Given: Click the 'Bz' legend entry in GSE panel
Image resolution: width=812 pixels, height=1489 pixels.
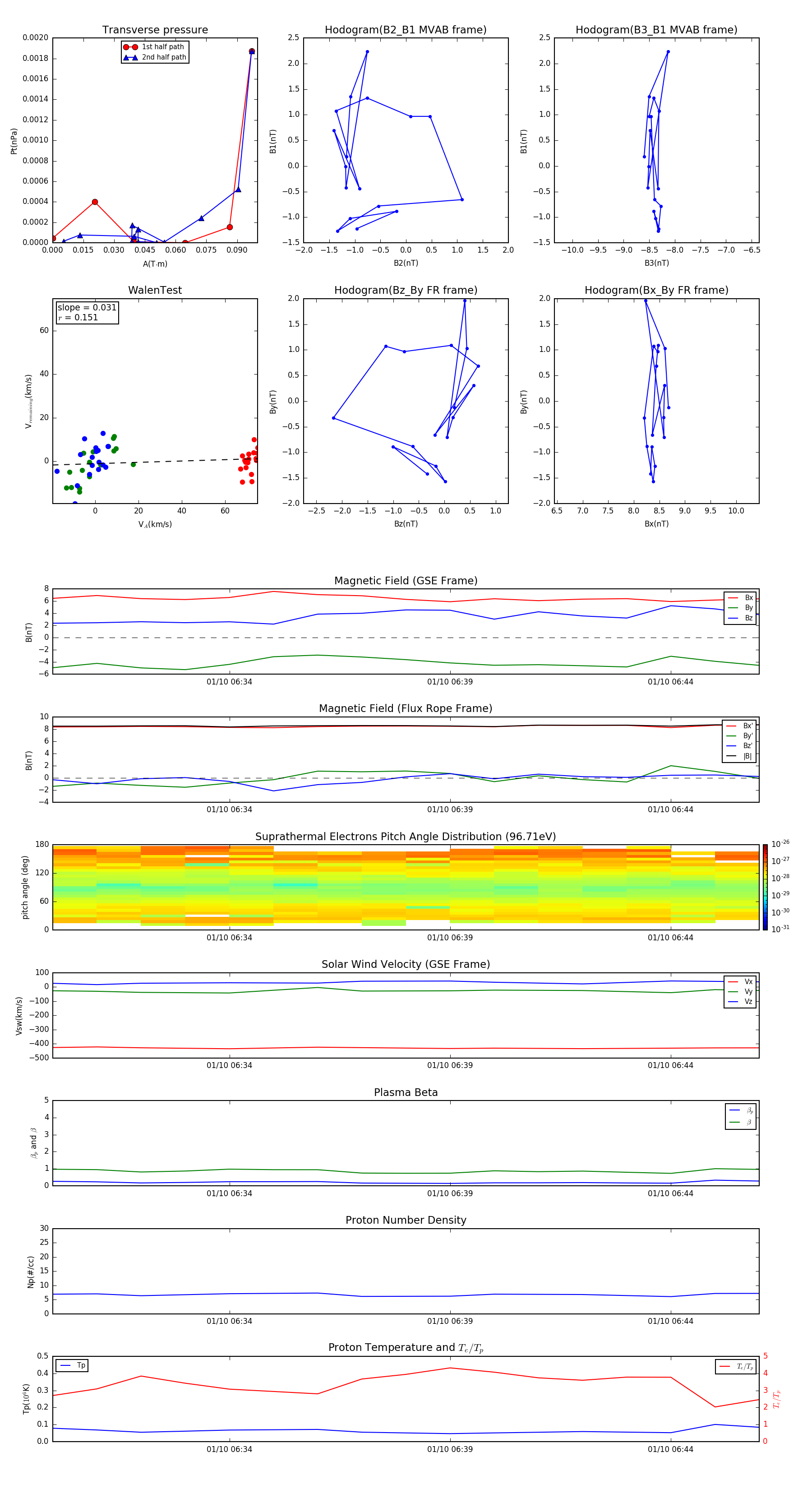Looking at the screenshot, I should click(x=740, y=618).
